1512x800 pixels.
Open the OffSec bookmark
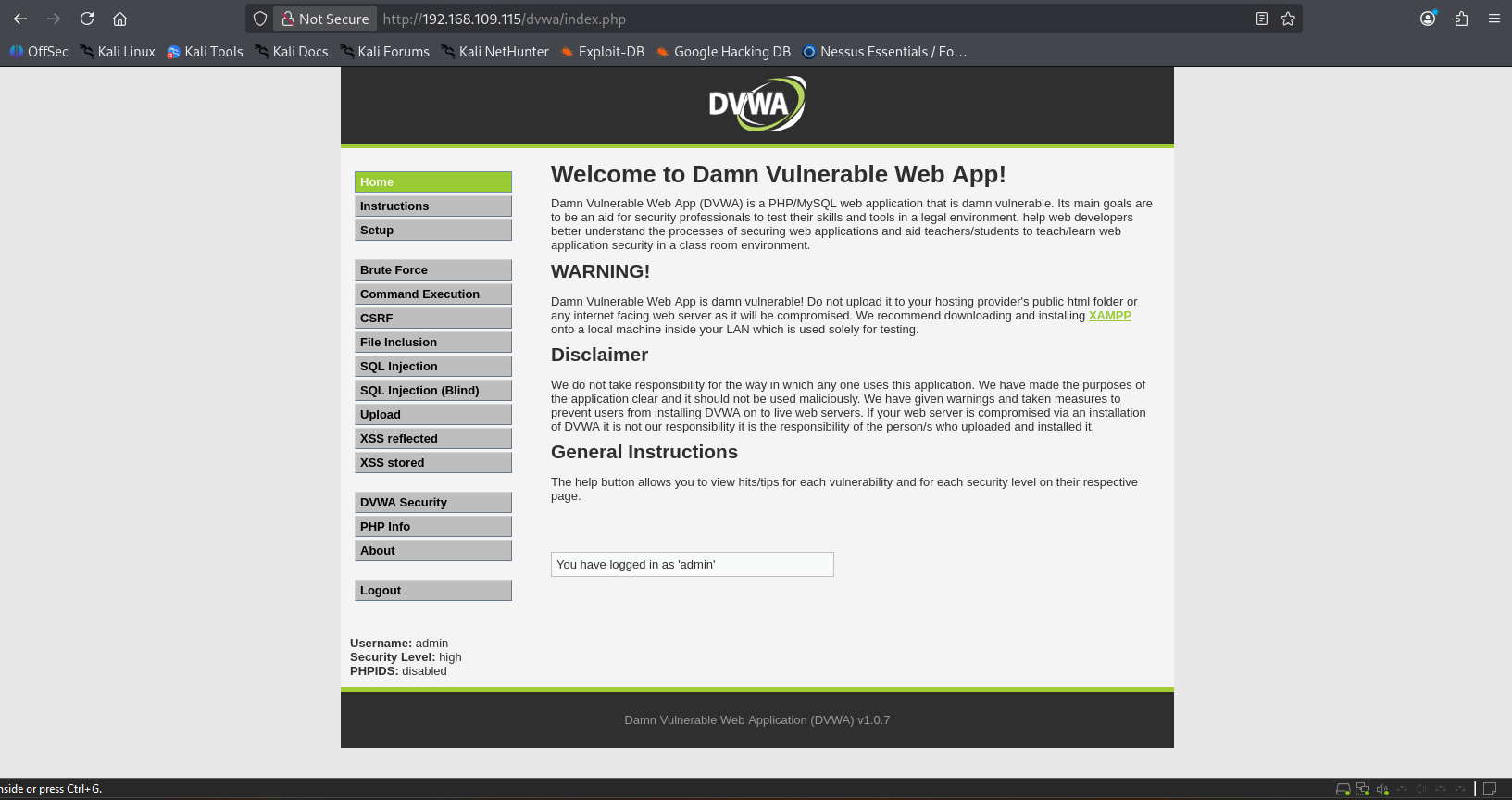tap(39, 52)
